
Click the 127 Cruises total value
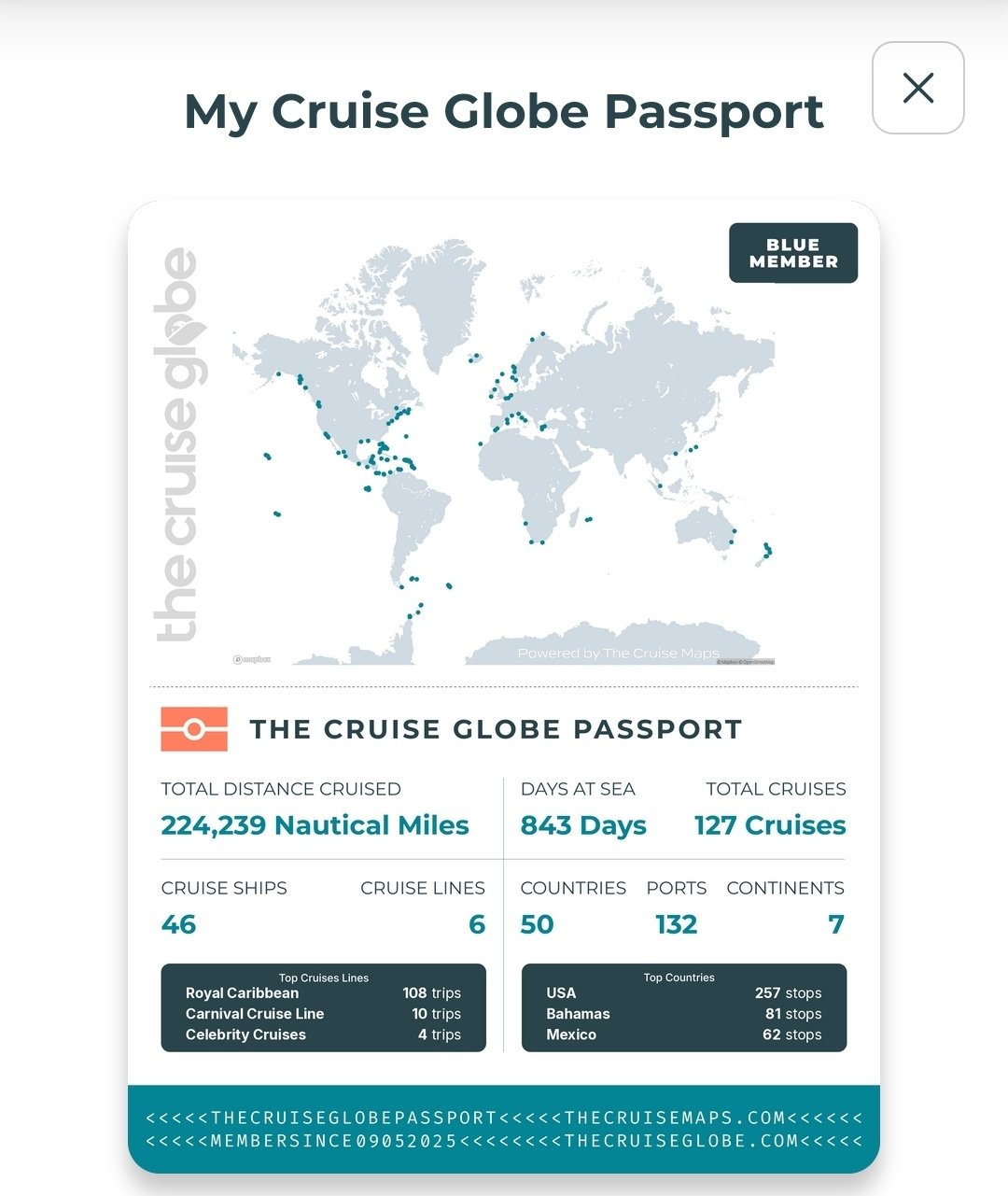[770, 825]
